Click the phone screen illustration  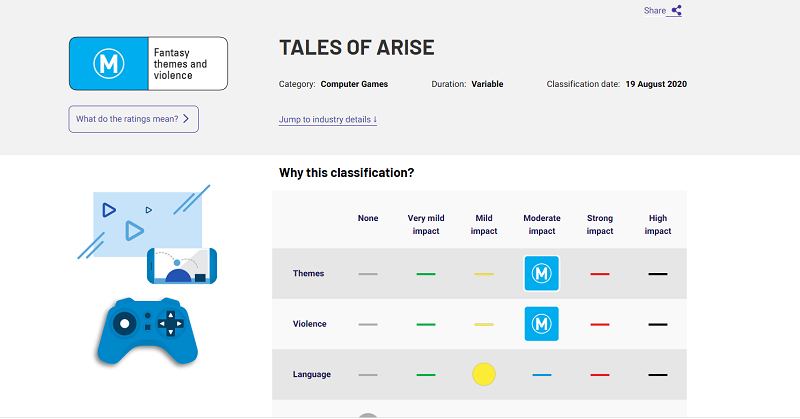tap(182, 265)
